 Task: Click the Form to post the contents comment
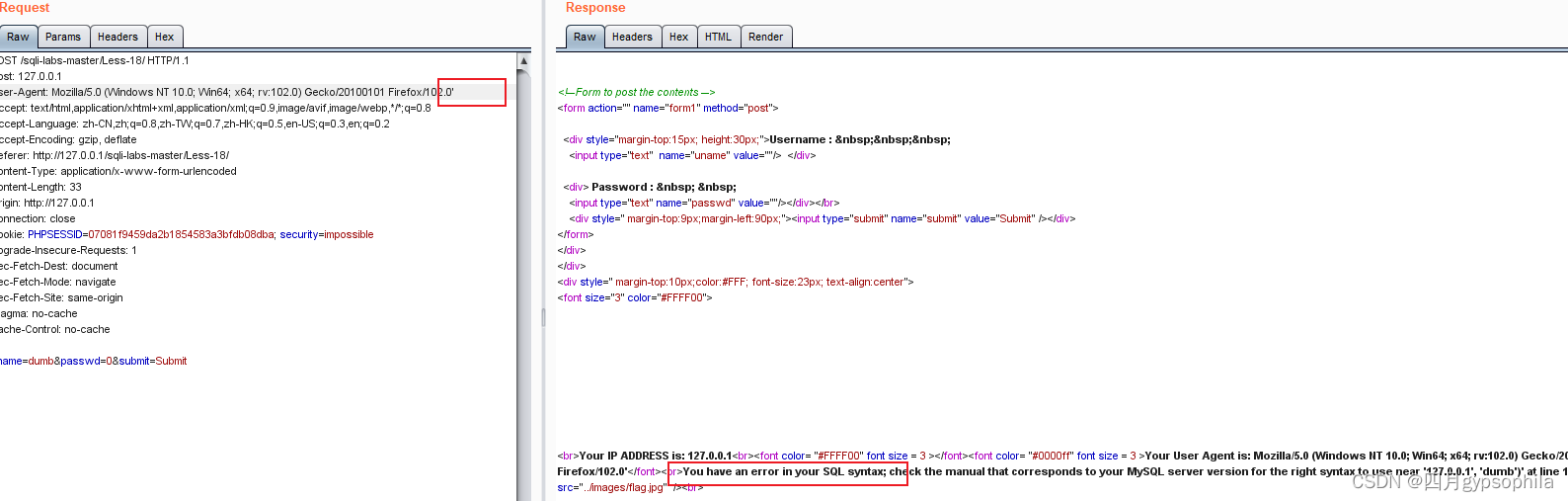coord(637,92)
